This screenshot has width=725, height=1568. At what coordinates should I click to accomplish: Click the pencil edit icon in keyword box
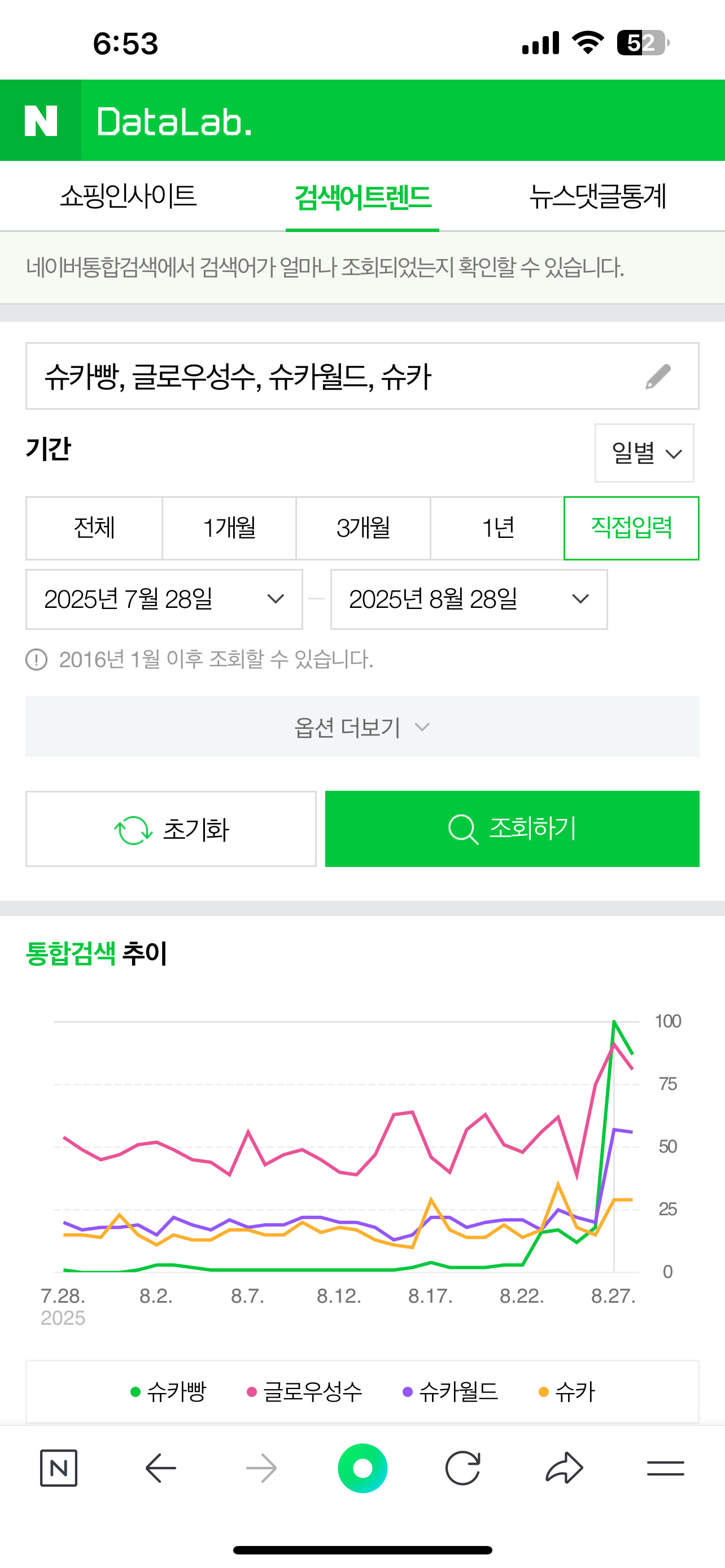click(x=658, y=377)
